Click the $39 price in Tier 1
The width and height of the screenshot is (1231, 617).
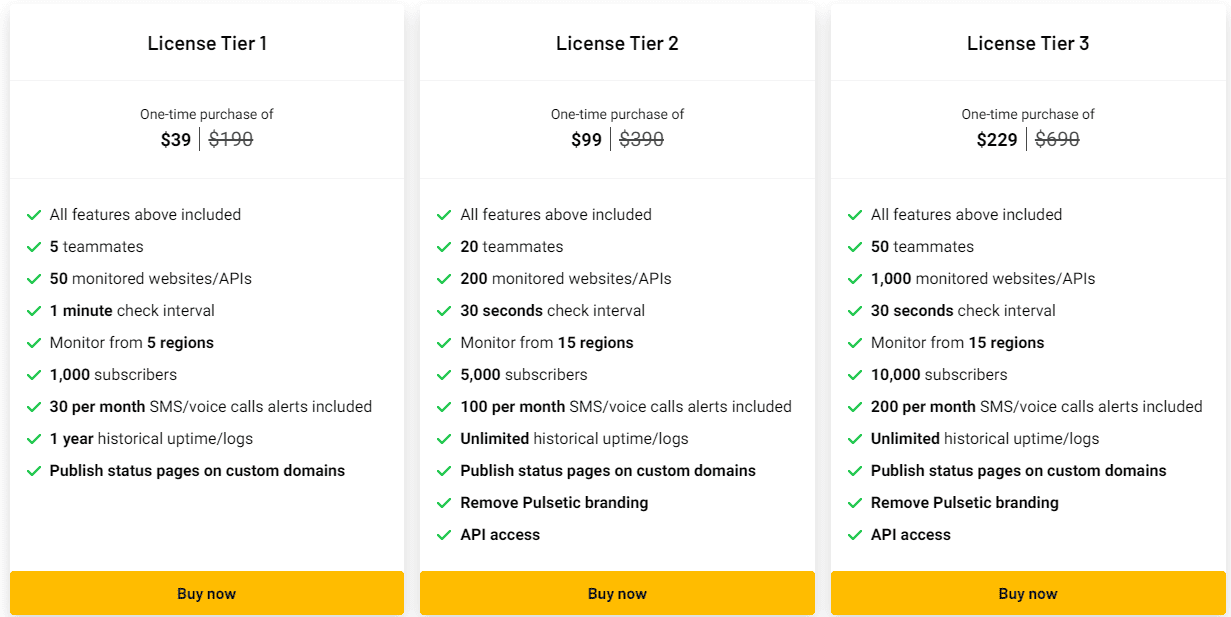tap(176, 139)
